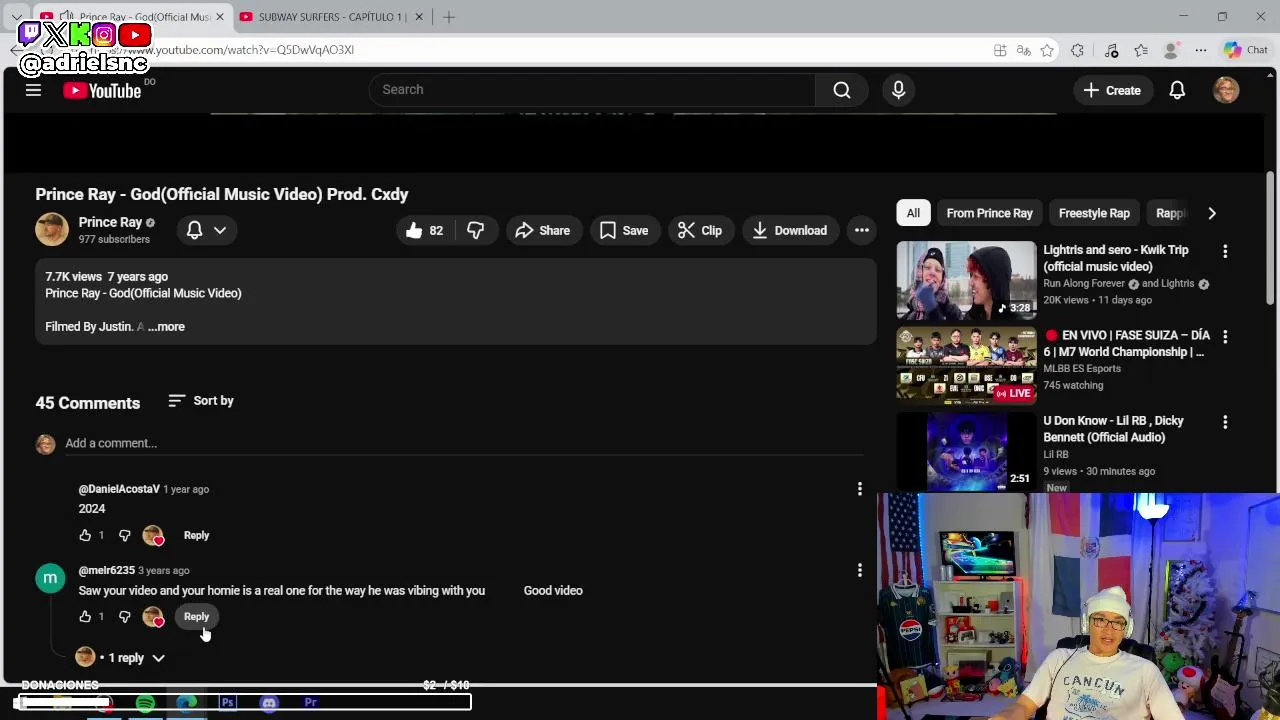Image resolution: width=1280 pixels, height=720 pixels.
Task: Open more actions menu beside Download
Action: coord(861,230)
